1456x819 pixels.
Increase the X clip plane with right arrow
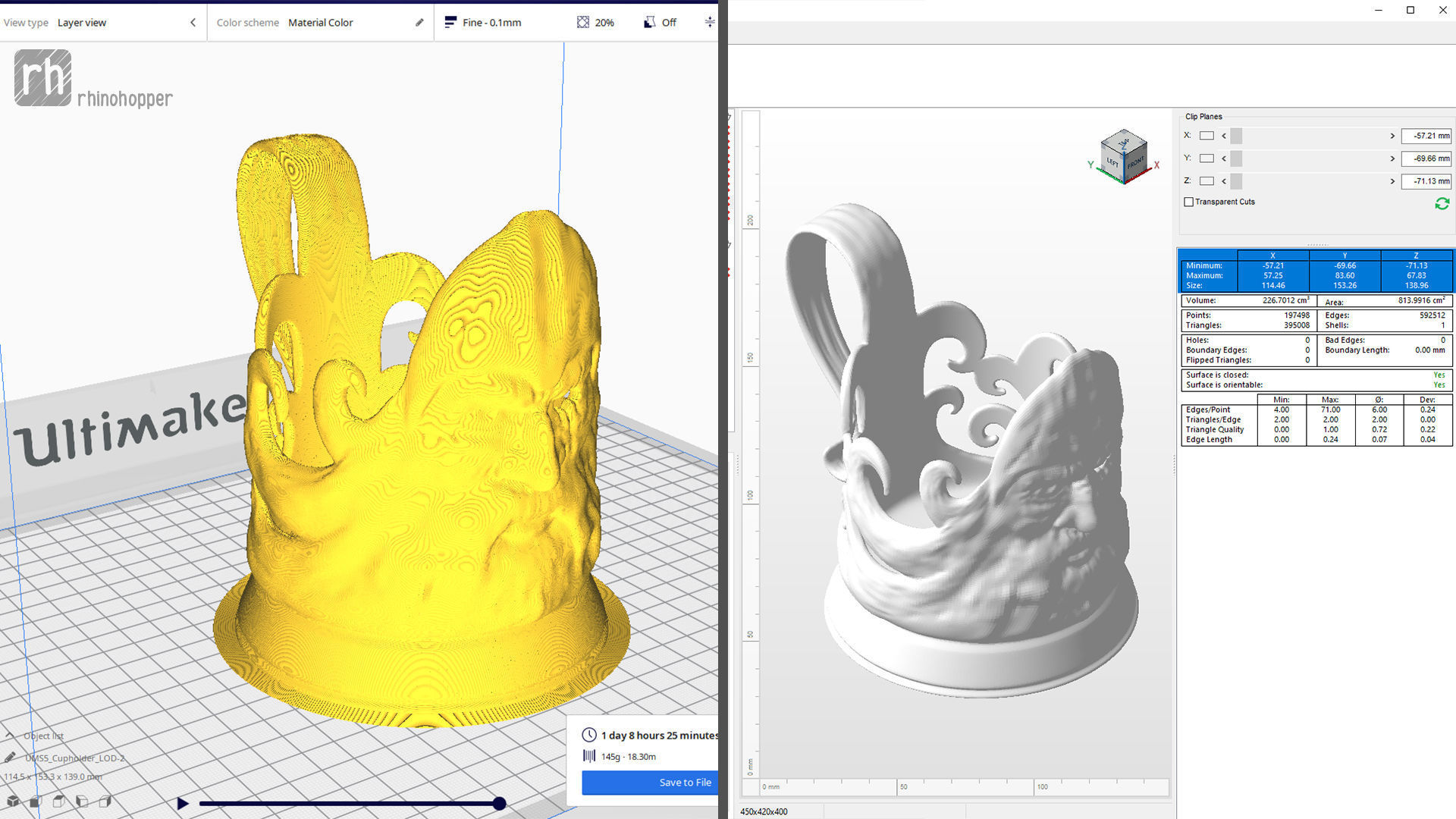[1392, 136]
